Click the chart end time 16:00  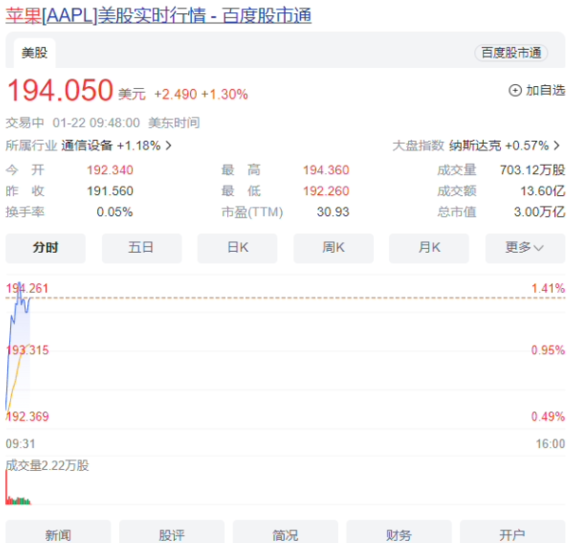[550, 444]
